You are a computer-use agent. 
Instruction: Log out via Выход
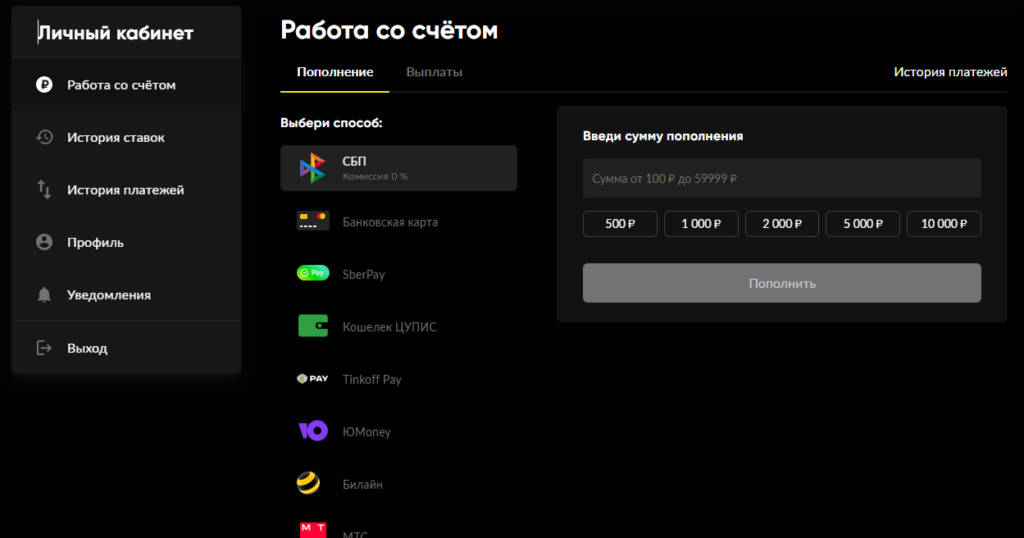(126, 348)
